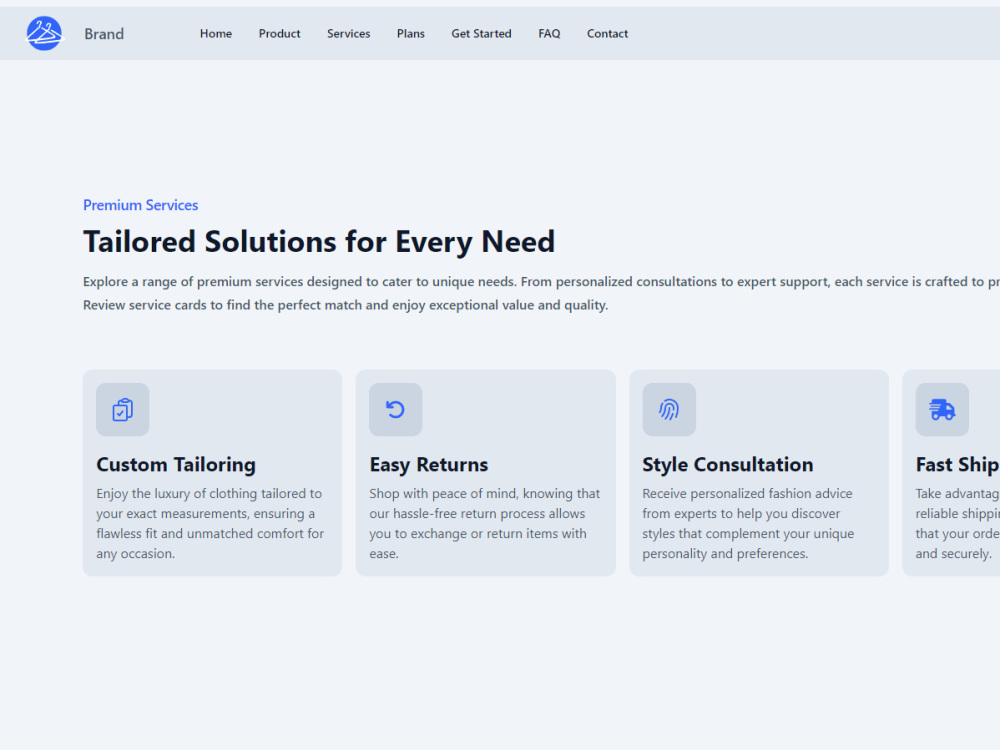
Task: Click the Custom Tailoring description text
Action: [210, 523]
